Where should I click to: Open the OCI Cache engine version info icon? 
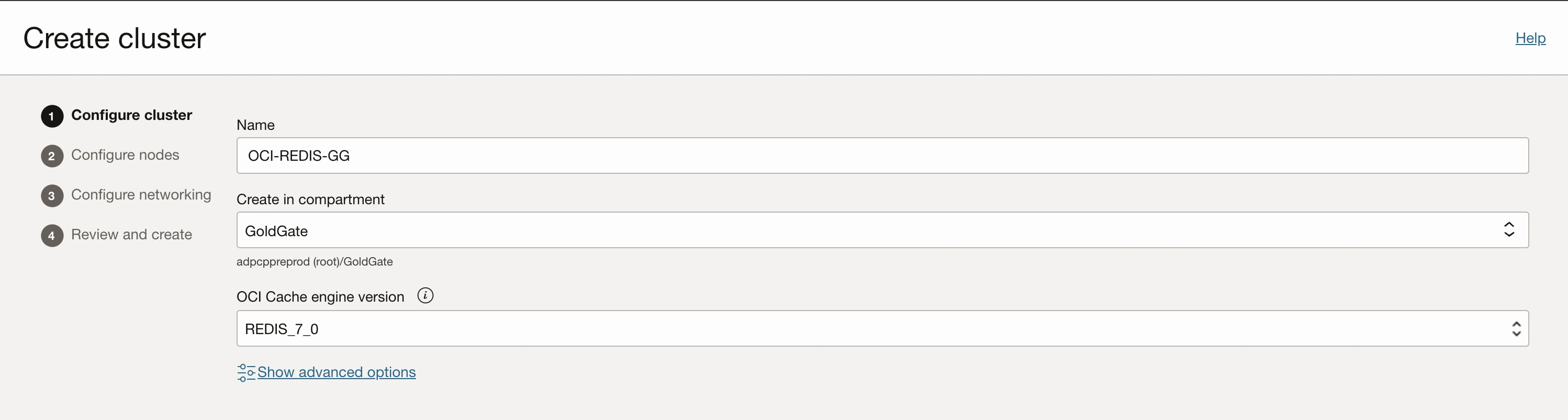pyautogui.click(x=425, y=295)
